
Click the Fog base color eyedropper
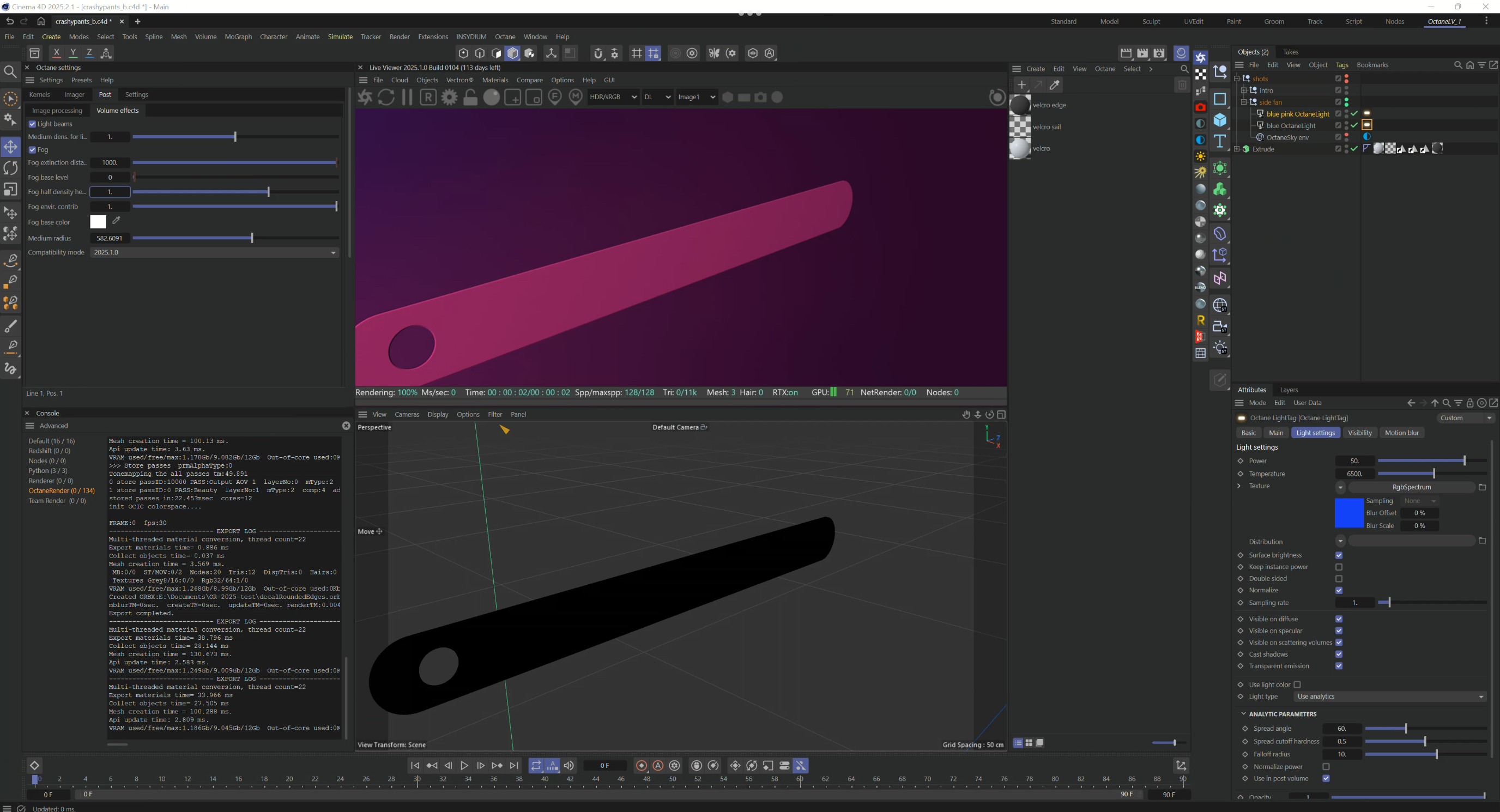tap(117, 221)
